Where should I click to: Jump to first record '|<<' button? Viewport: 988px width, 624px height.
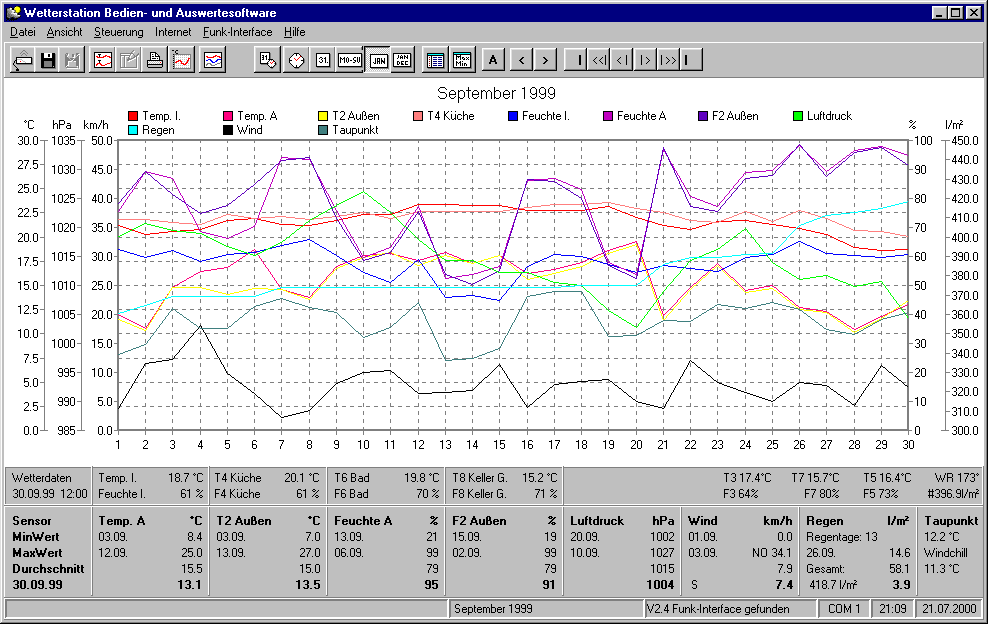point(599,60)
